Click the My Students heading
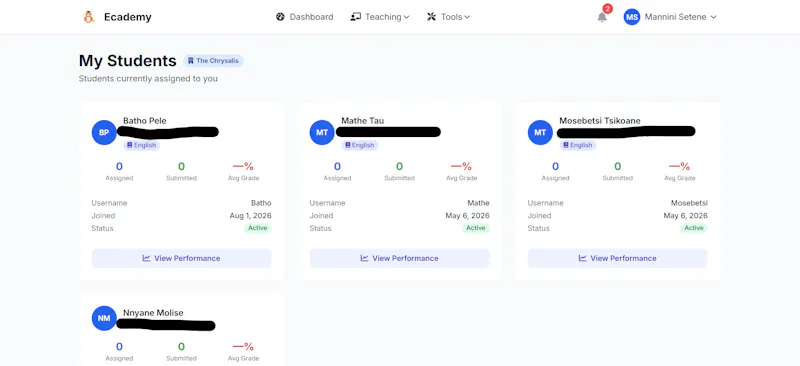The width and height of the screenshot is (800, 366). 128,61
